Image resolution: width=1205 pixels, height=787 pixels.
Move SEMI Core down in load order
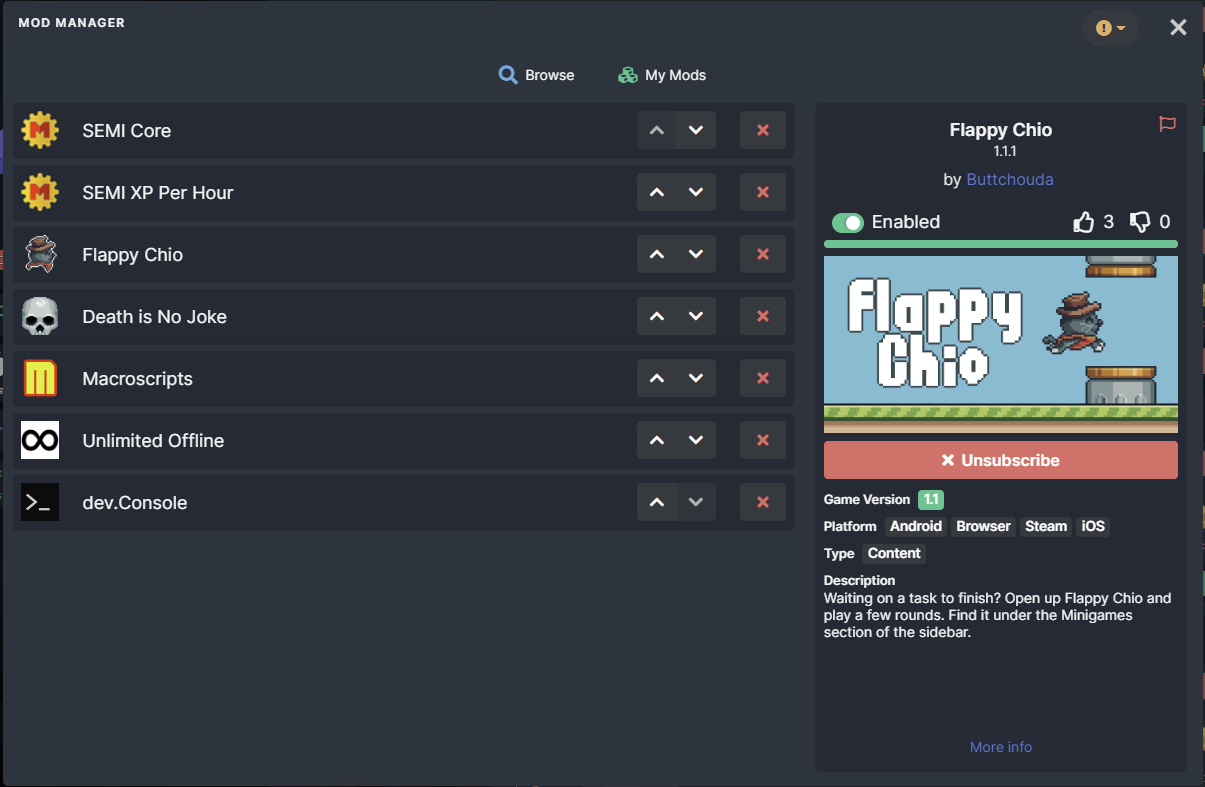tap(696, 131)
